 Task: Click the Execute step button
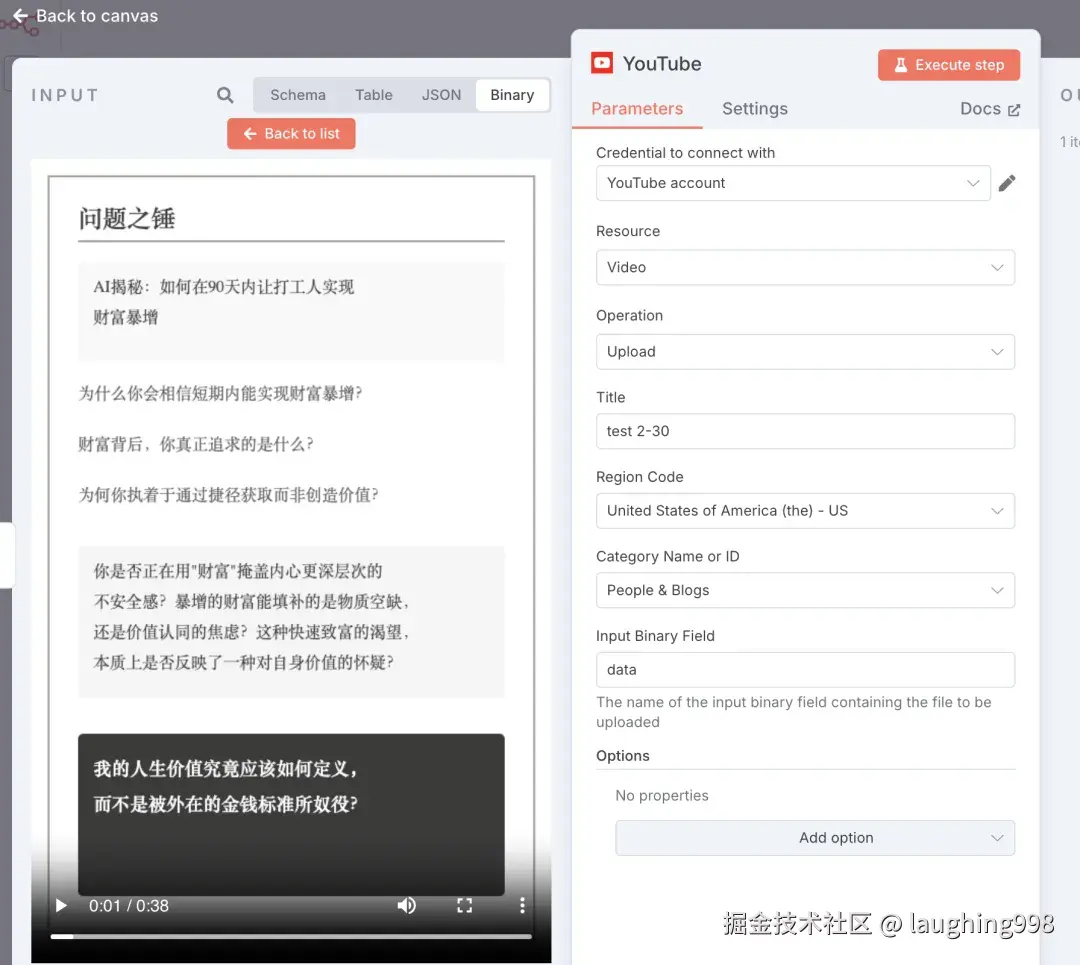point(948,64)
